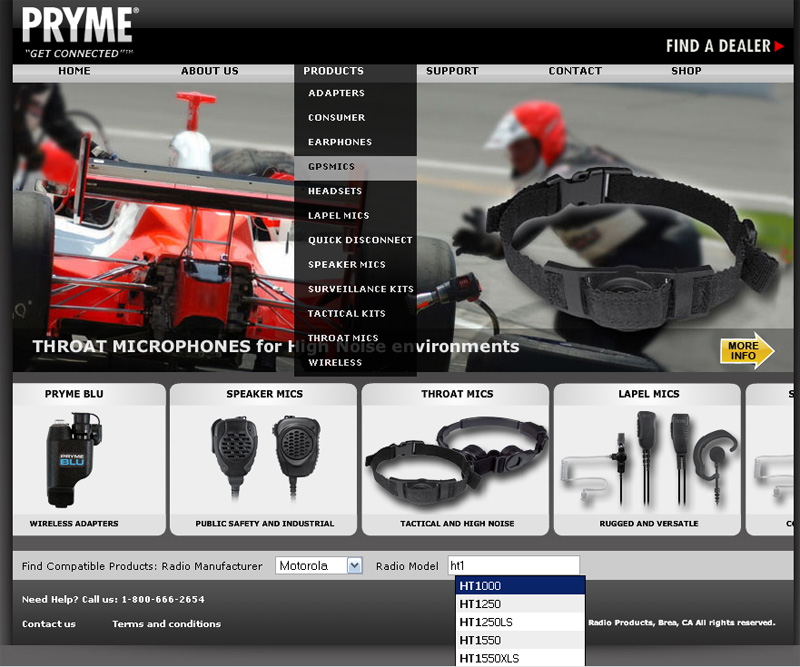The image size is (800, 667).
Task: Open the Throat Mics card image
Action: (457, 462)
